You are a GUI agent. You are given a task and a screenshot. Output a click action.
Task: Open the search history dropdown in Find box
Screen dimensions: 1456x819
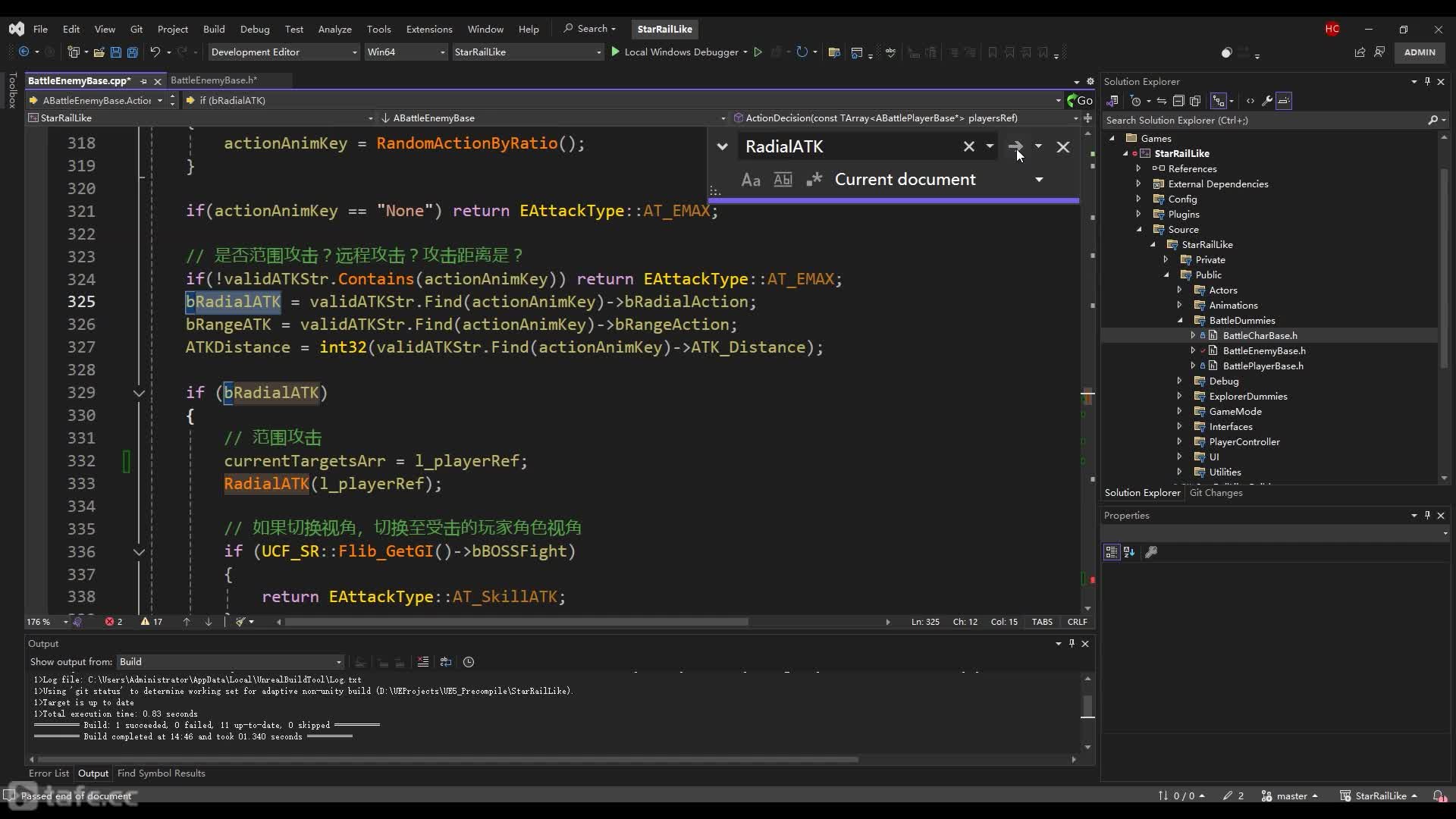pos(990,146)
